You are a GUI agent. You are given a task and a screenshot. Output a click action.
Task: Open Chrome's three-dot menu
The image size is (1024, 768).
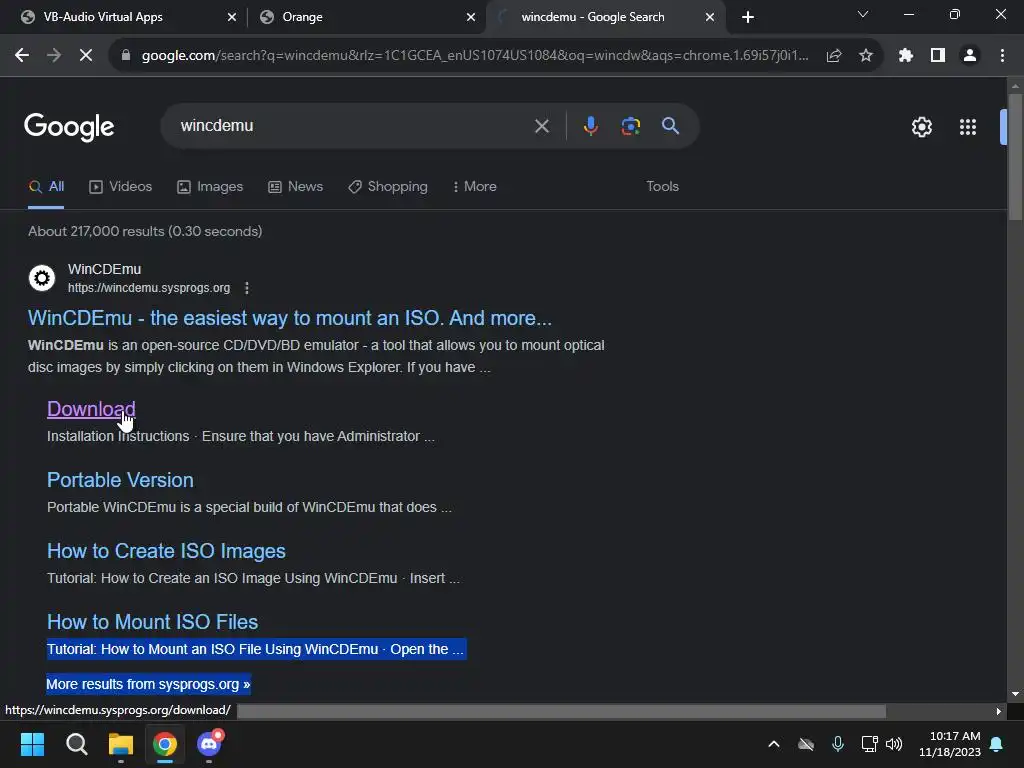[1002, 56]
